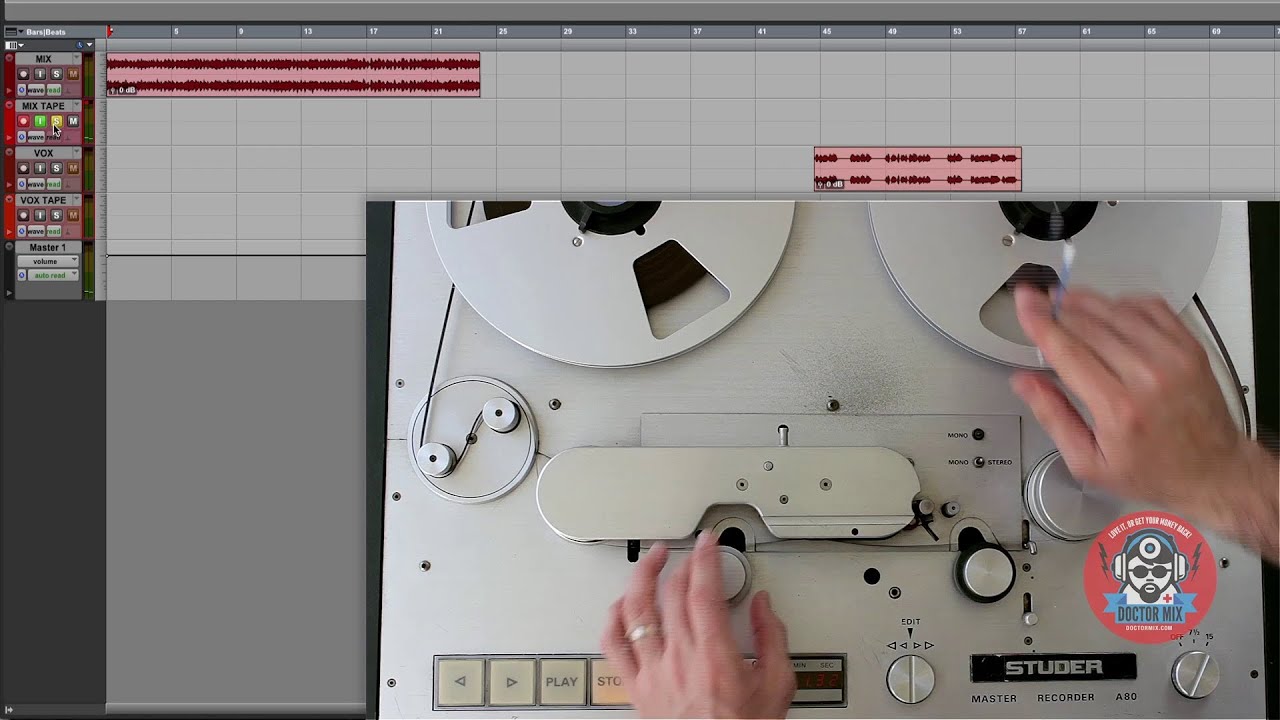This screenshot has width=1280, height=720.
Task: Mute the MIX TAPE track
Action: coord(73,121)
